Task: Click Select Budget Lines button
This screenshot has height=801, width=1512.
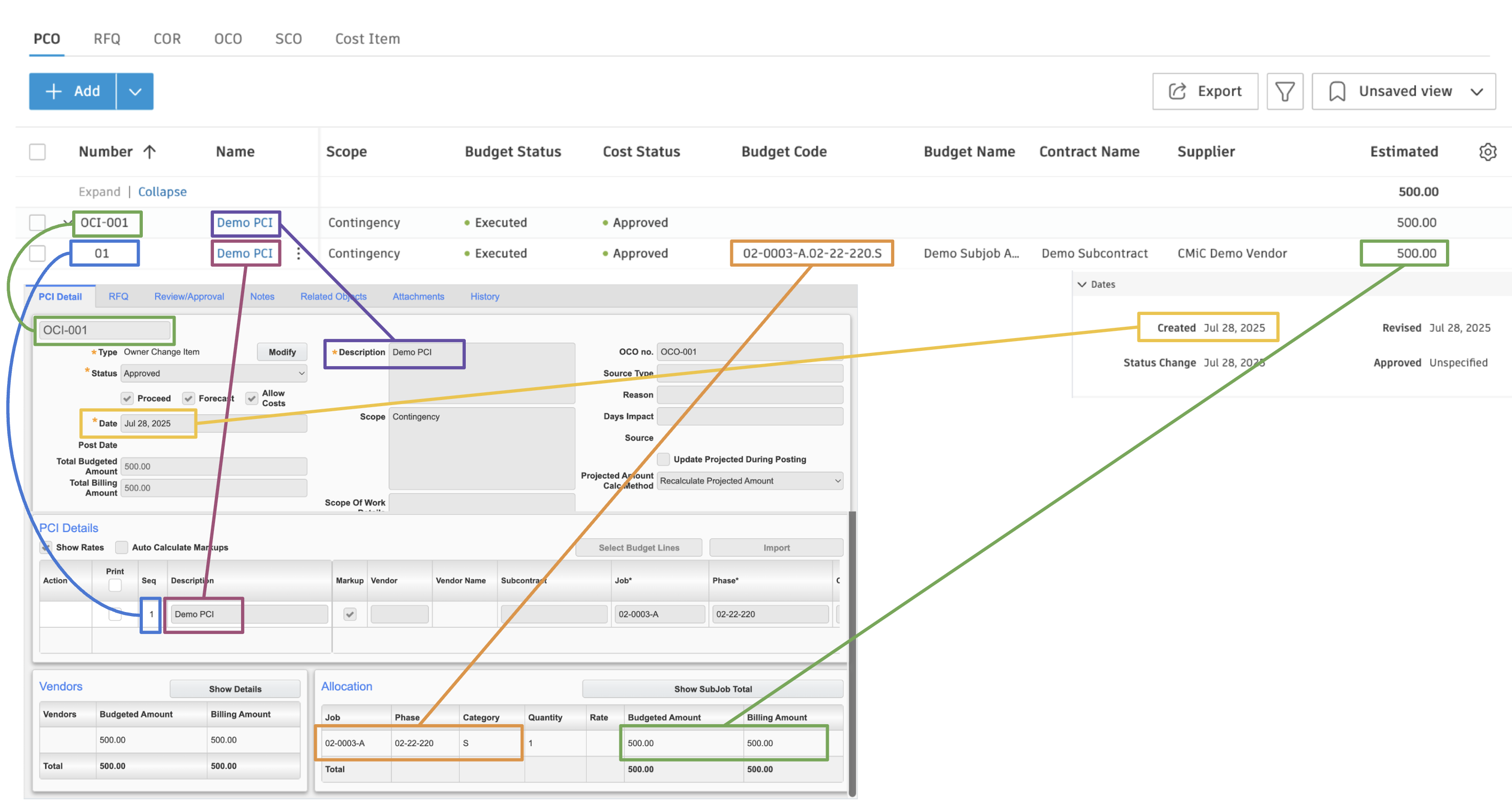Action: pos(639,547)
